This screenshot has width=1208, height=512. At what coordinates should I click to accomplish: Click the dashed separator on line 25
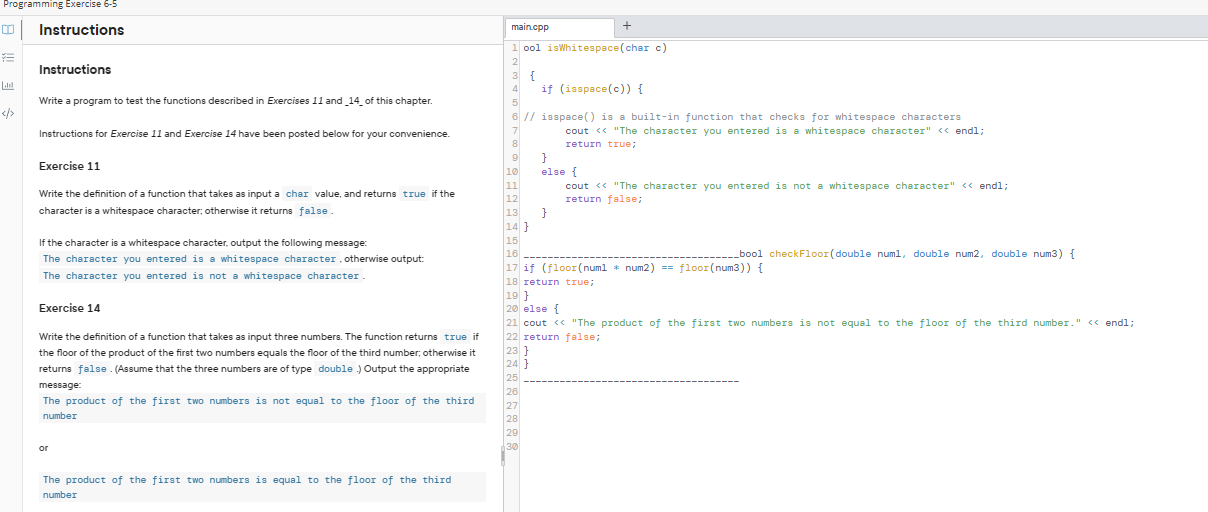coord(631,380)
